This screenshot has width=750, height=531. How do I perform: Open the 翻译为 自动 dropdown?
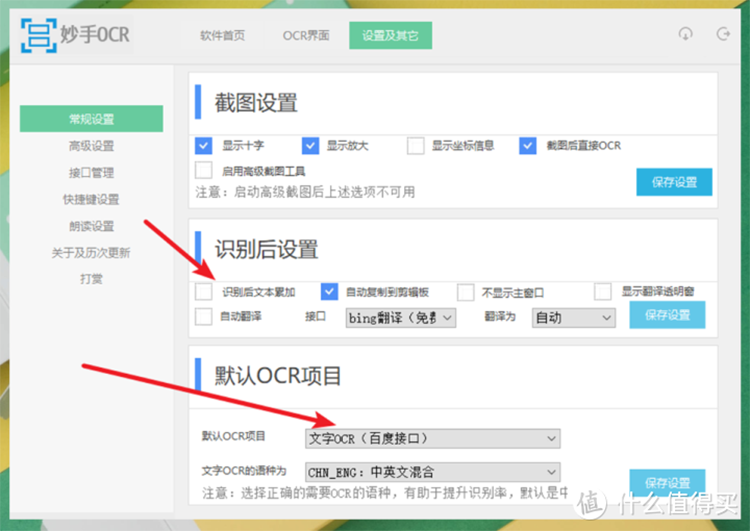click(x=574, y=318)
